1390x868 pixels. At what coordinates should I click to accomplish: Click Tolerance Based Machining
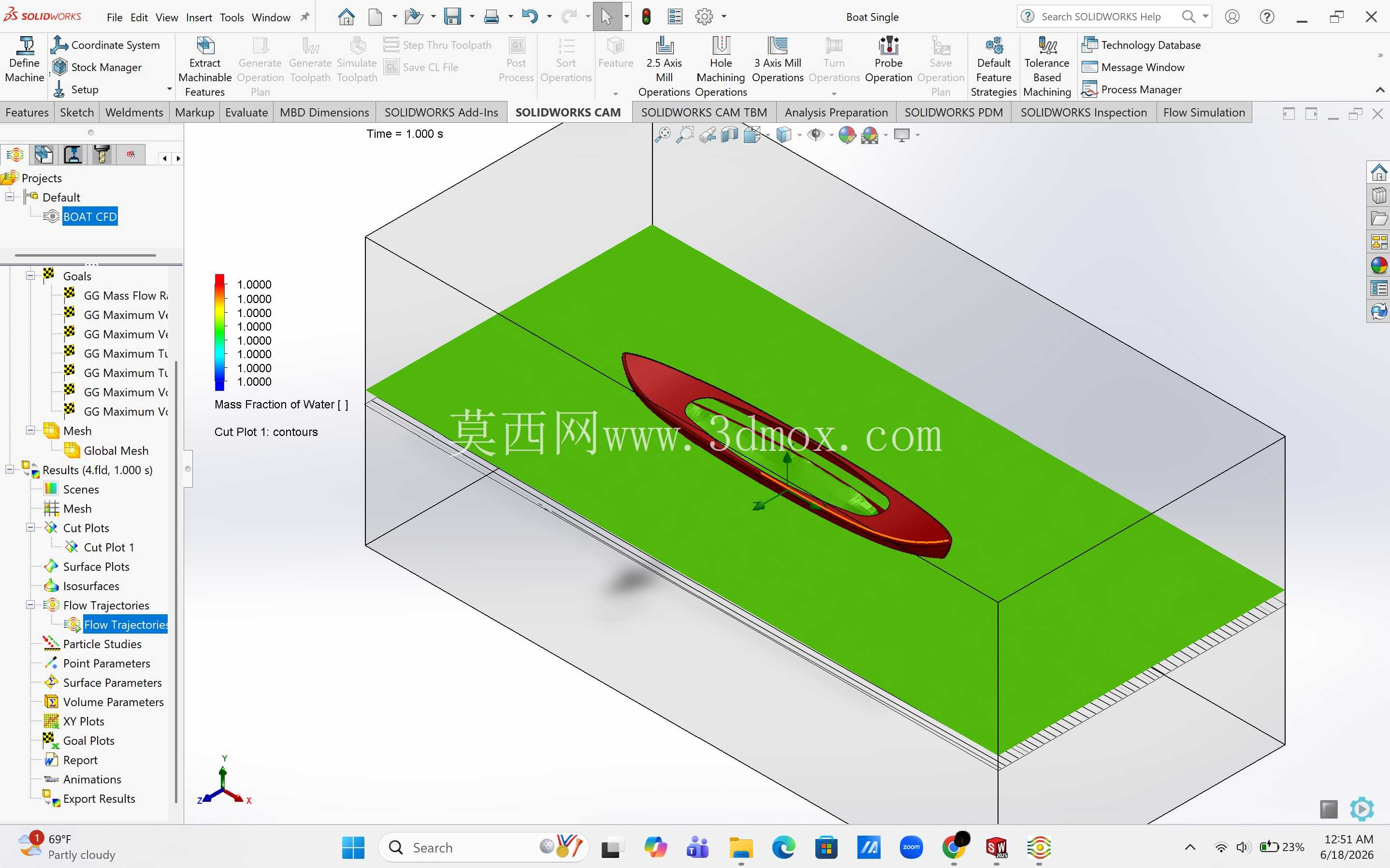coord(1047,67)
